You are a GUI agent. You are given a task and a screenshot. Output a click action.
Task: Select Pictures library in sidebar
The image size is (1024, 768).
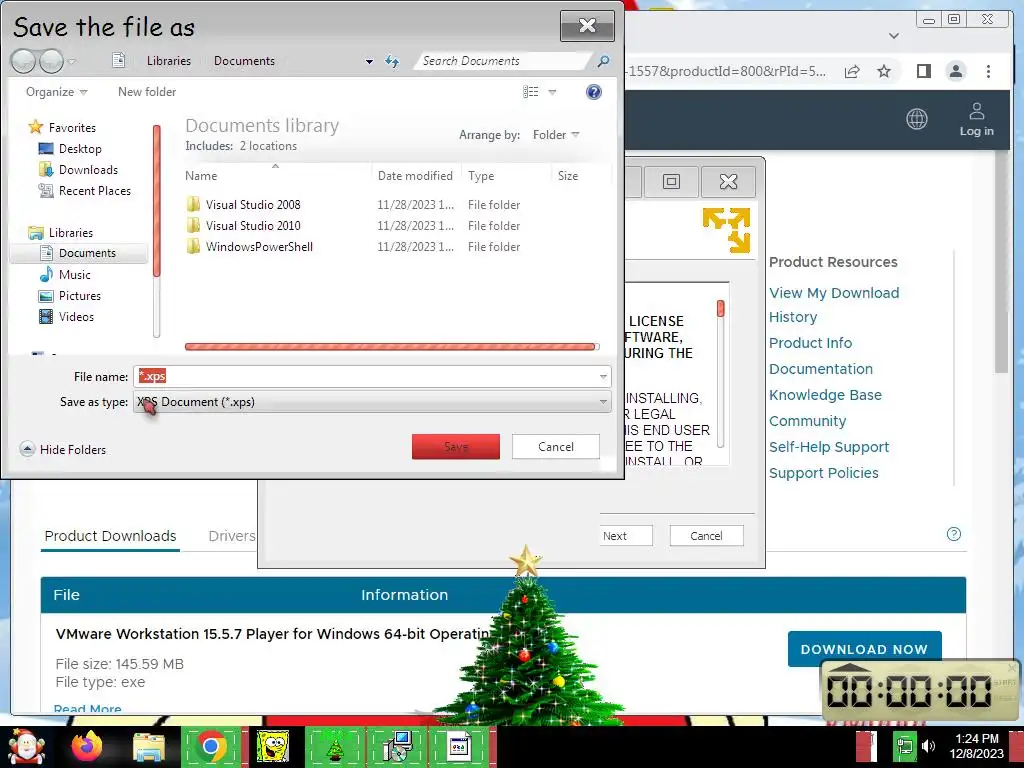coord(80,296)
